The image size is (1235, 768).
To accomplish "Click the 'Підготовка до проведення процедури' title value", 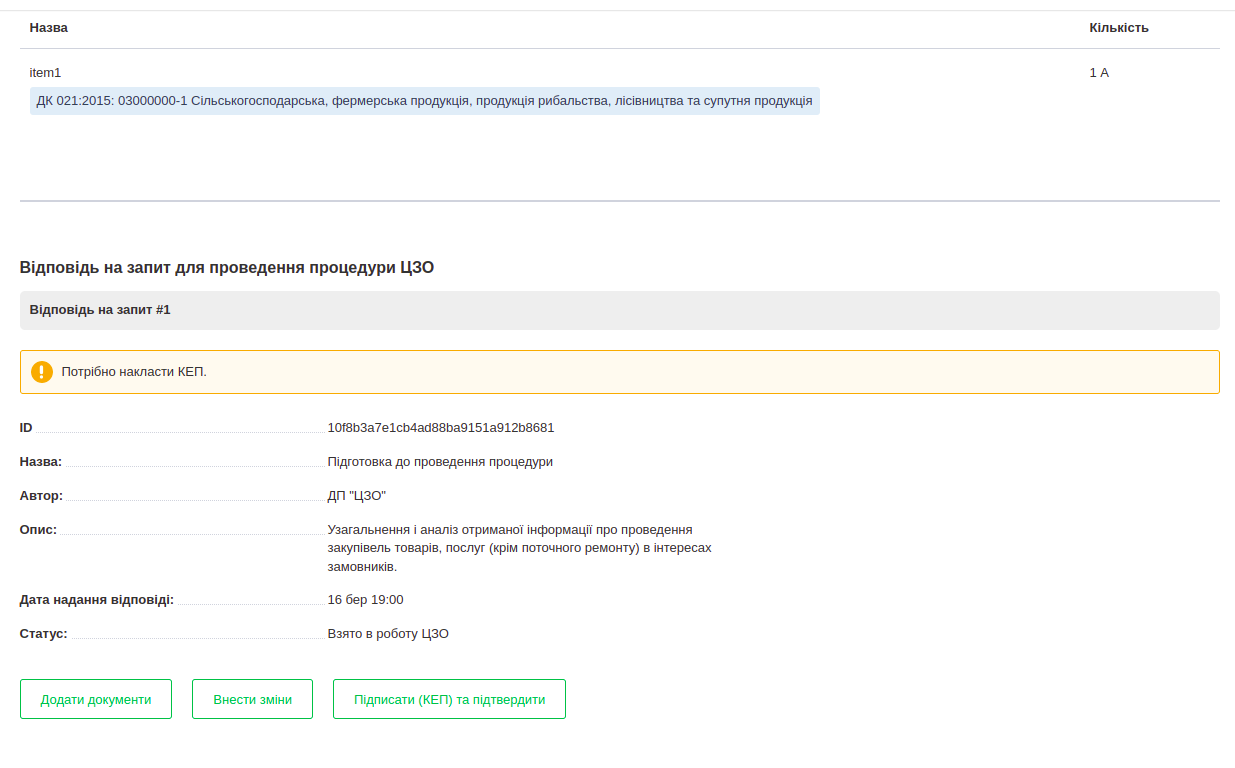I will [440, 462].
